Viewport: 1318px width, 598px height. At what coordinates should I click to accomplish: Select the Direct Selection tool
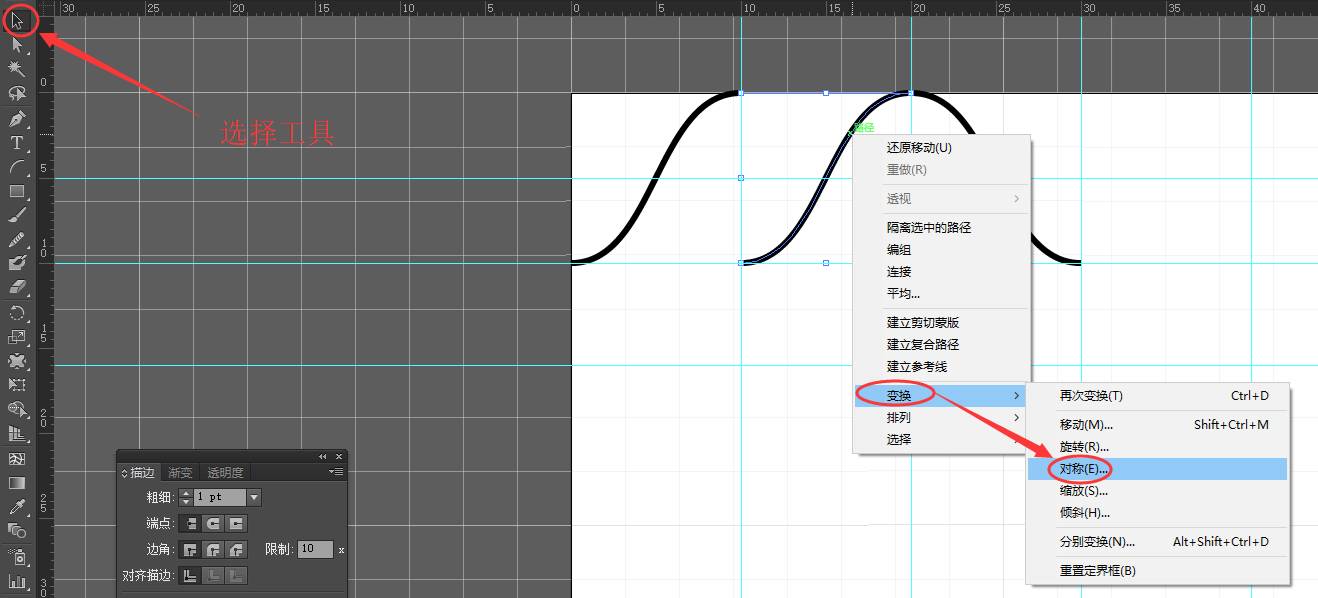[17, 44]
